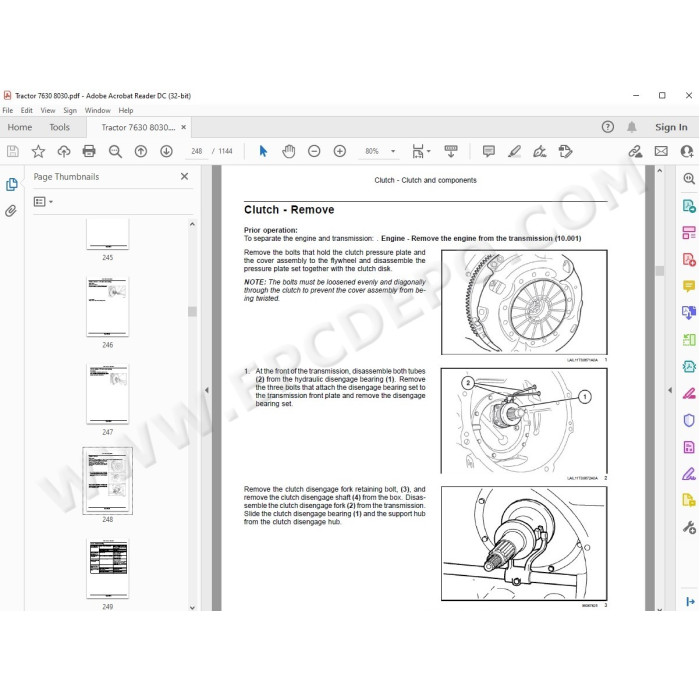
Task: Open the Edit menu
Action: (26, 110)
